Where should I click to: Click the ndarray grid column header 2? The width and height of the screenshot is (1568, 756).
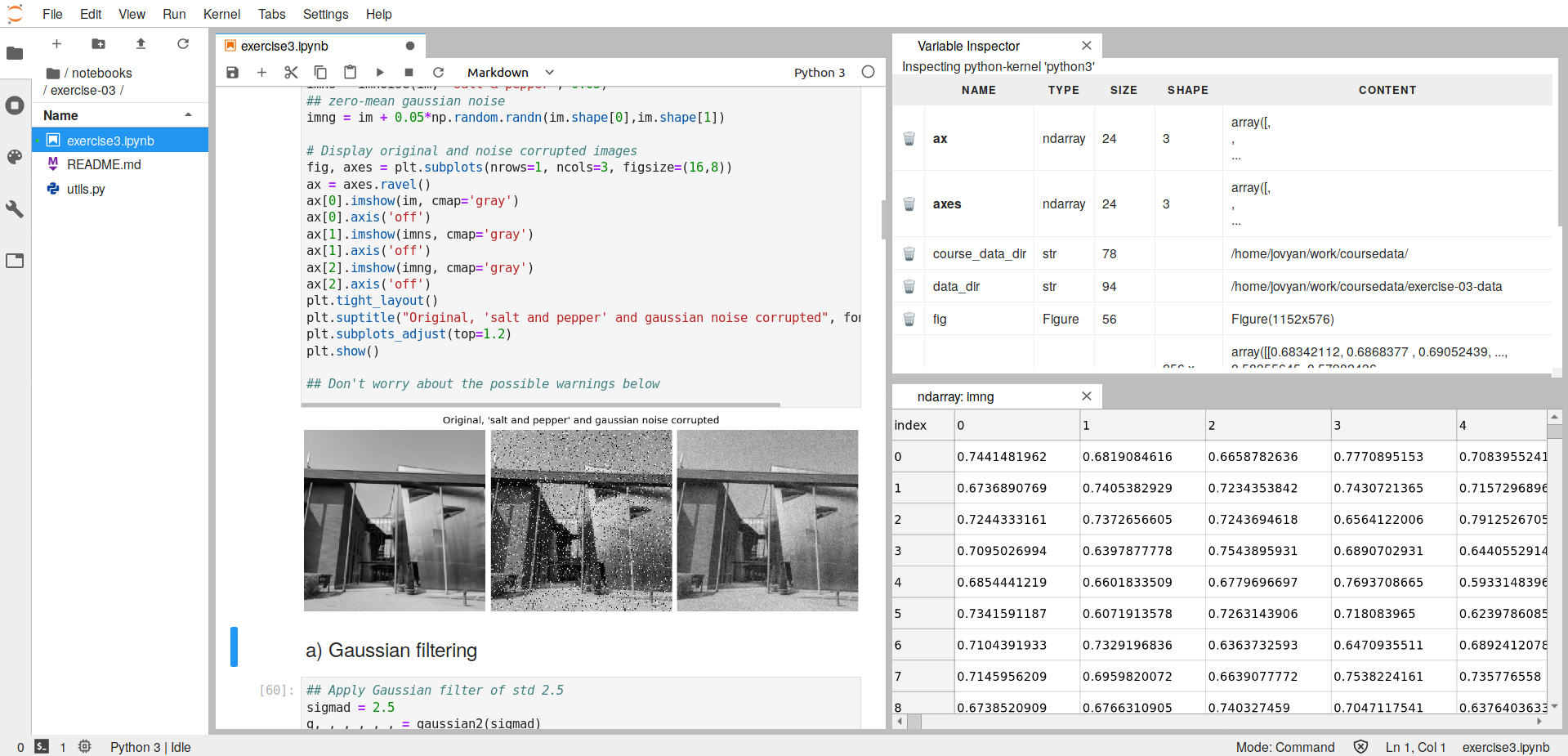pyautogui.click(x=1268, y=425)
